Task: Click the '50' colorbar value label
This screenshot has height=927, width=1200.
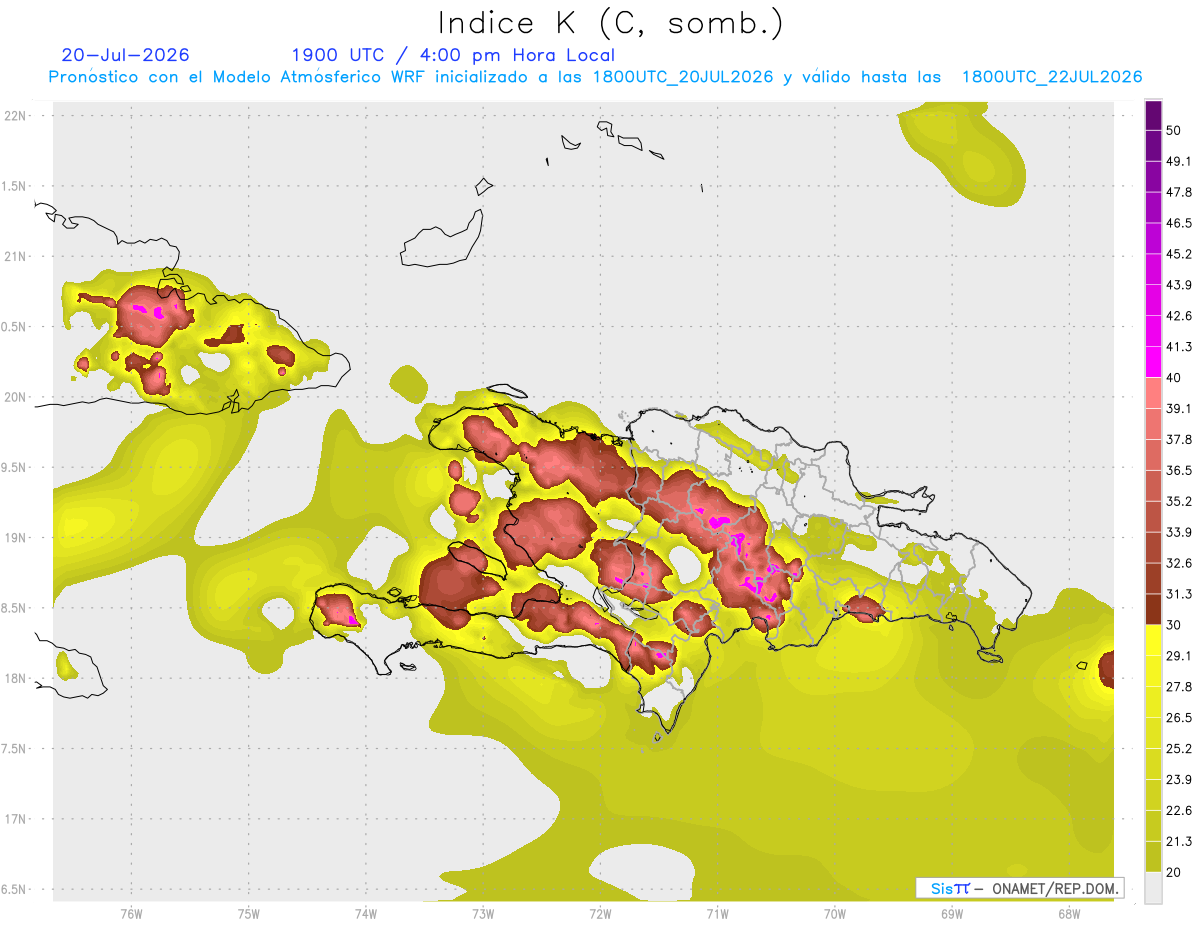Action: tap(1174, 130)
